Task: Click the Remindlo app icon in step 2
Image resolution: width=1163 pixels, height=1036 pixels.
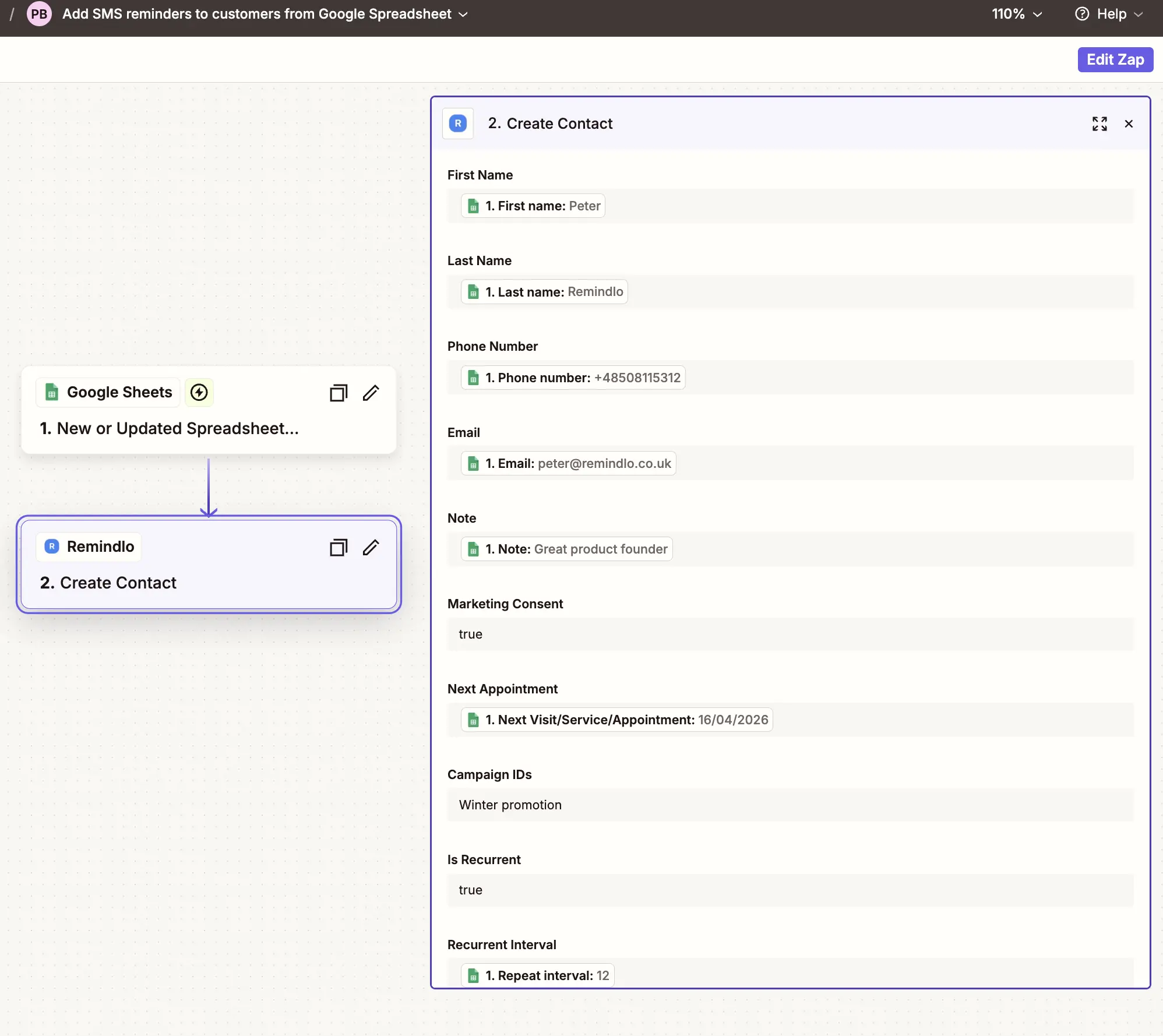Action: point(52,547)
